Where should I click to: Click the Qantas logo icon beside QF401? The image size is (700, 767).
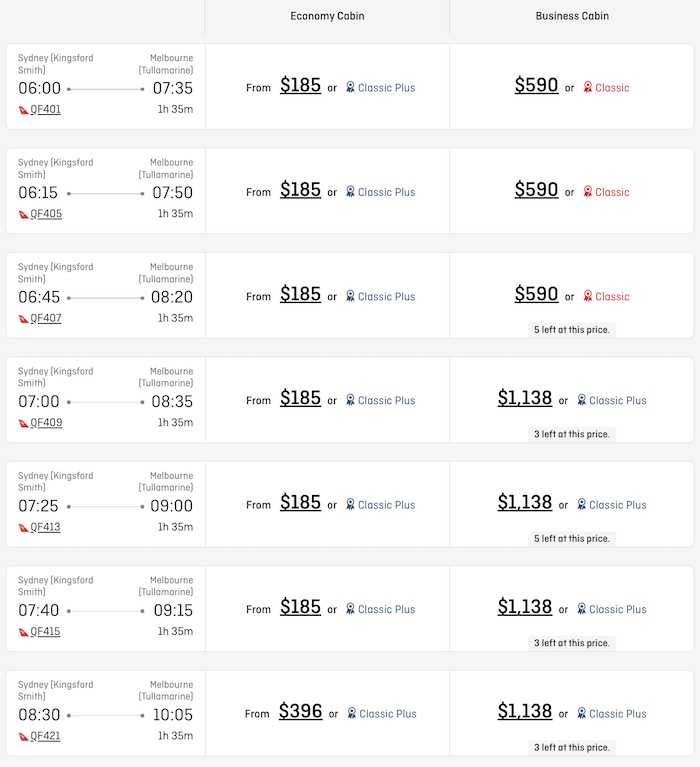(x=23, y=110)
